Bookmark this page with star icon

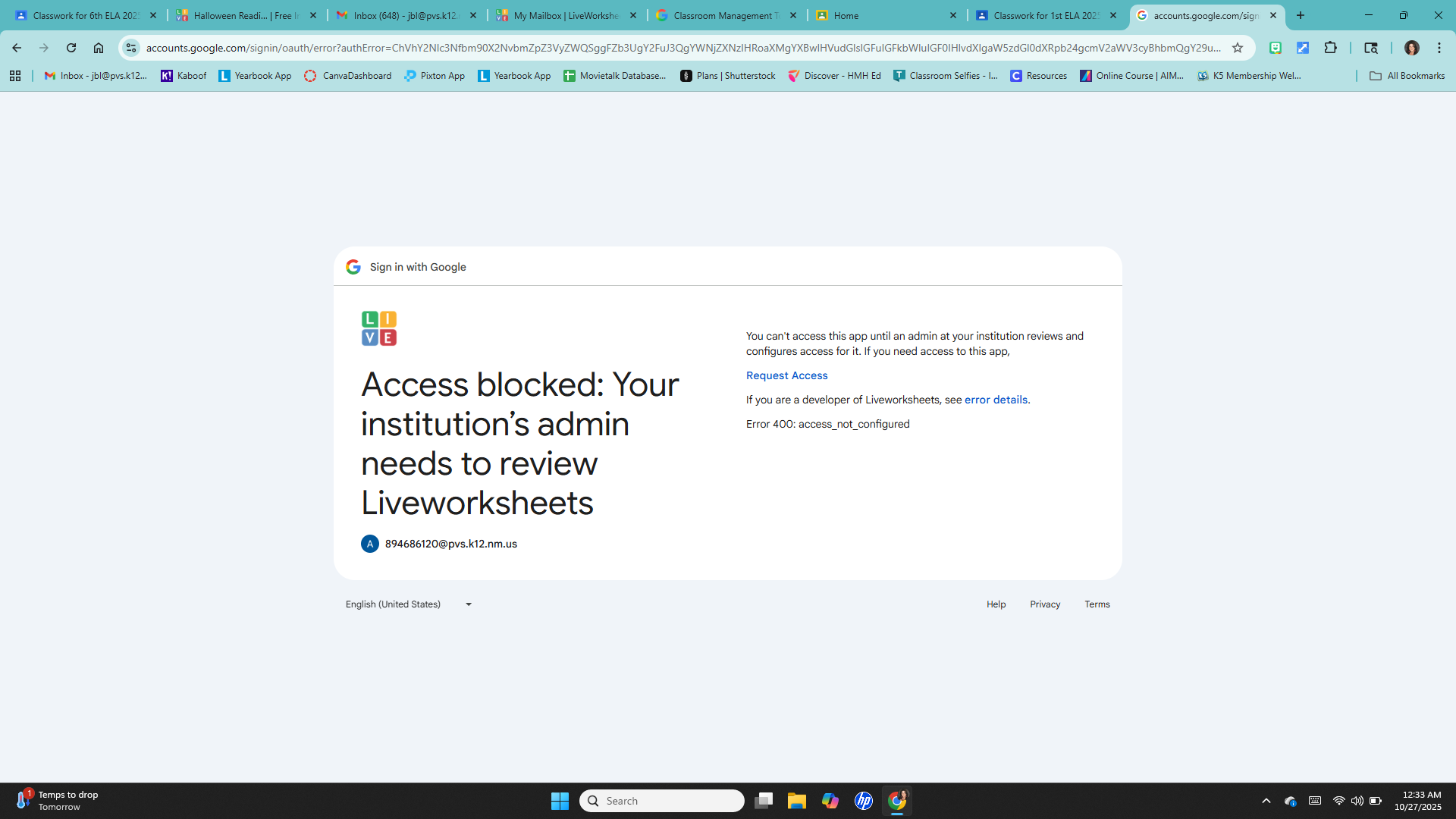(1238, 48)
